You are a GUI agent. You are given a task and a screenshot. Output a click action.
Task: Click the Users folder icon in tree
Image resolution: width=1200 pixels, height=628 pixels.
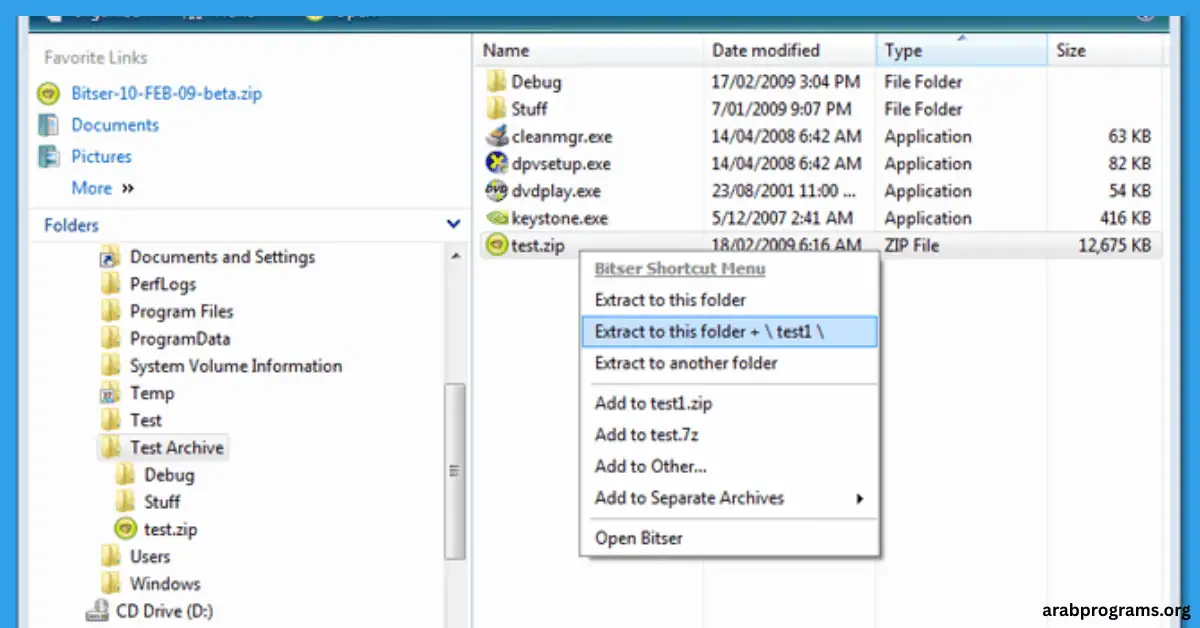111,556
